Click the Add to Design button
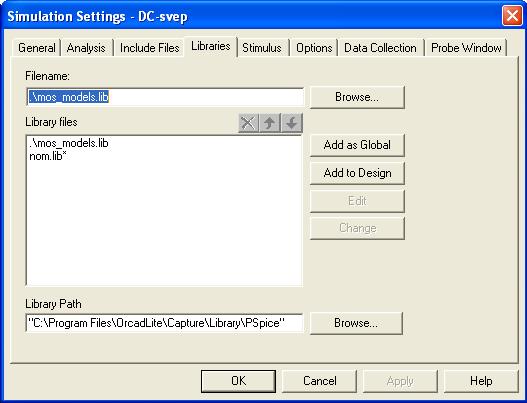527x403 pixels. 357,173
